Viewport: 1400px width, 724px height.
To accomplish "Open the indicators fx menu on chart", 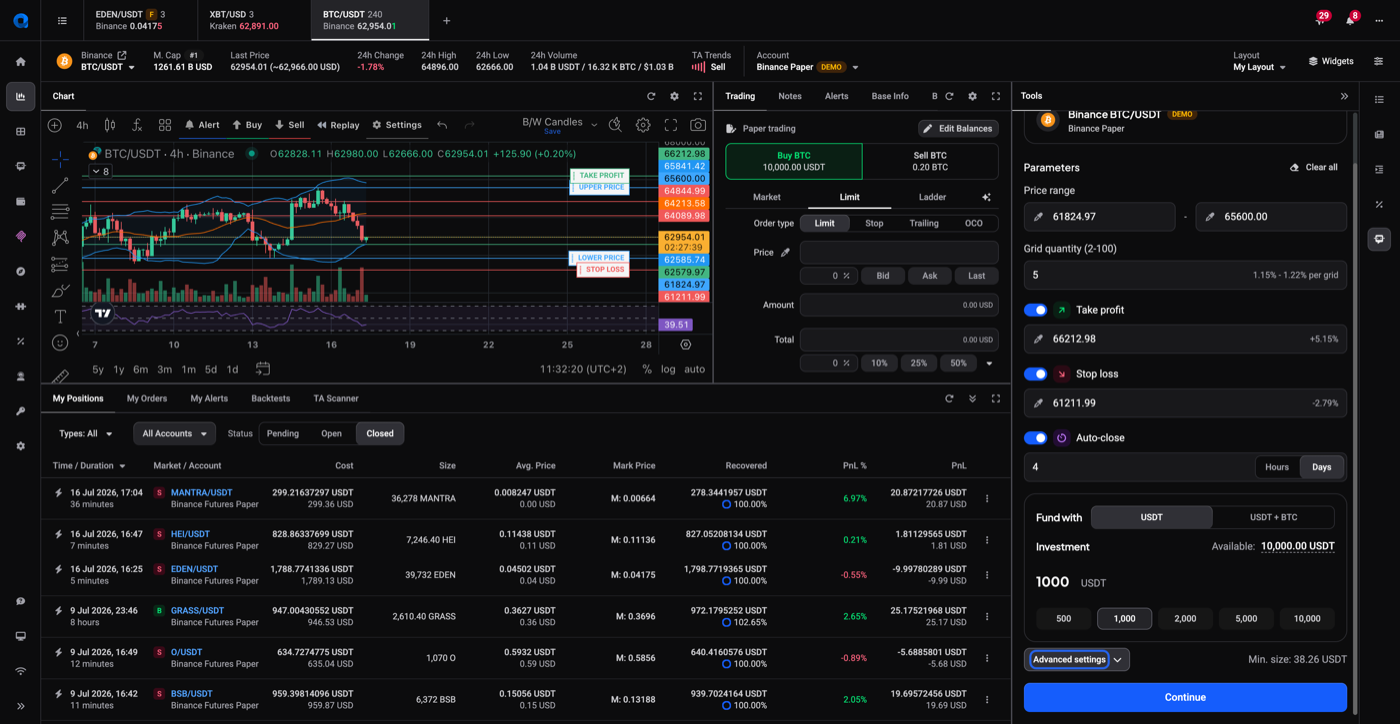I will (137, 125).
